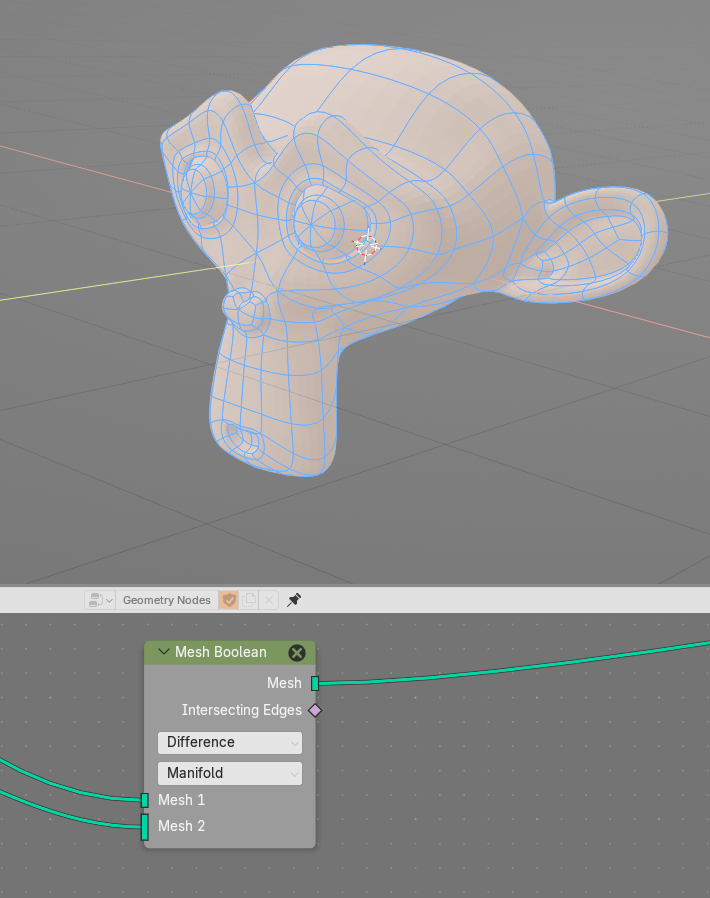Viewport: 710px width, 898px height.
Task: Open the Manifold solver dropdown
Action: 230,773
